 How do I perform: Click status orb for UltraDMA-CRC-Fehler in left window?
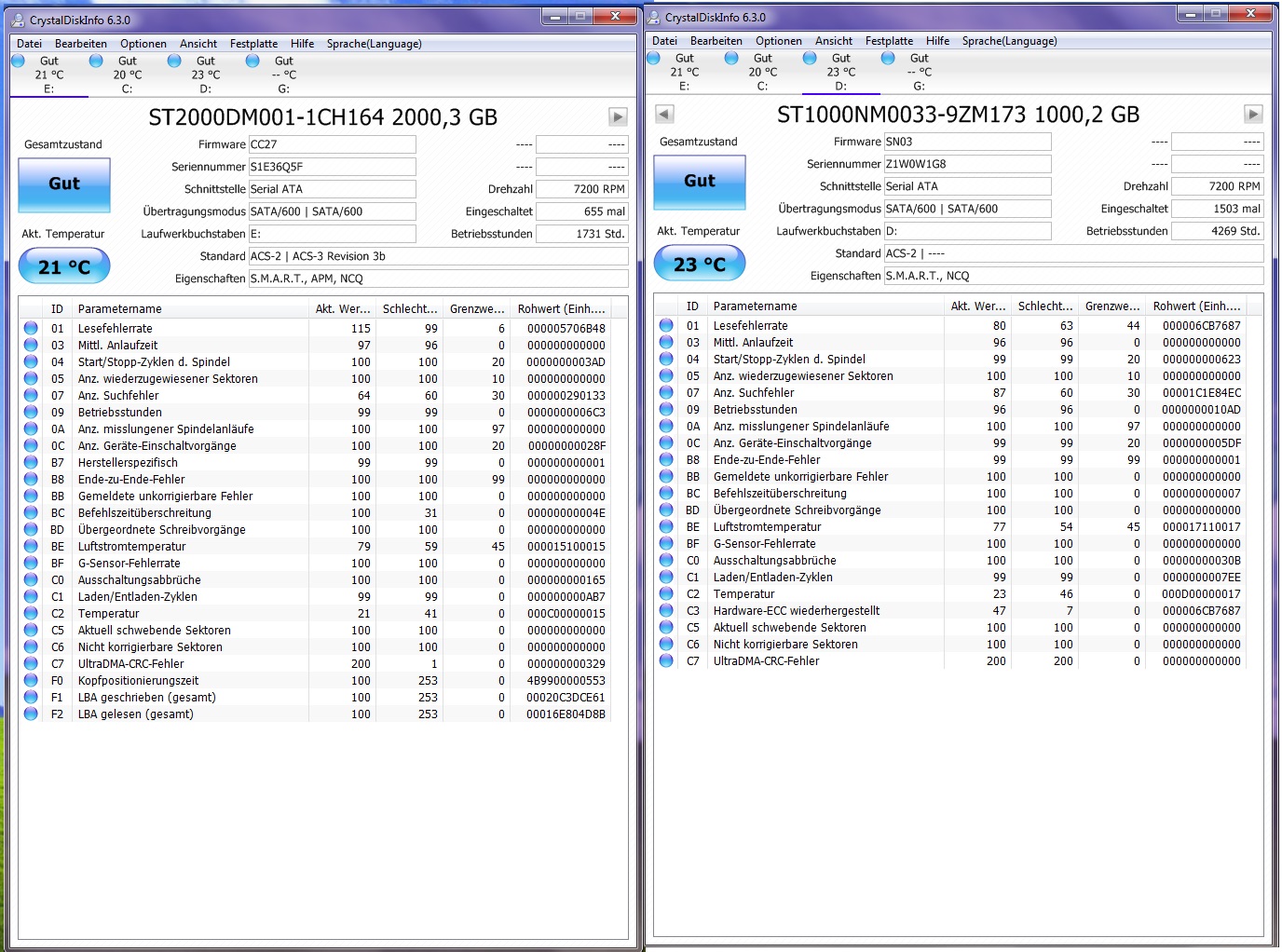(x=31, y=663)
